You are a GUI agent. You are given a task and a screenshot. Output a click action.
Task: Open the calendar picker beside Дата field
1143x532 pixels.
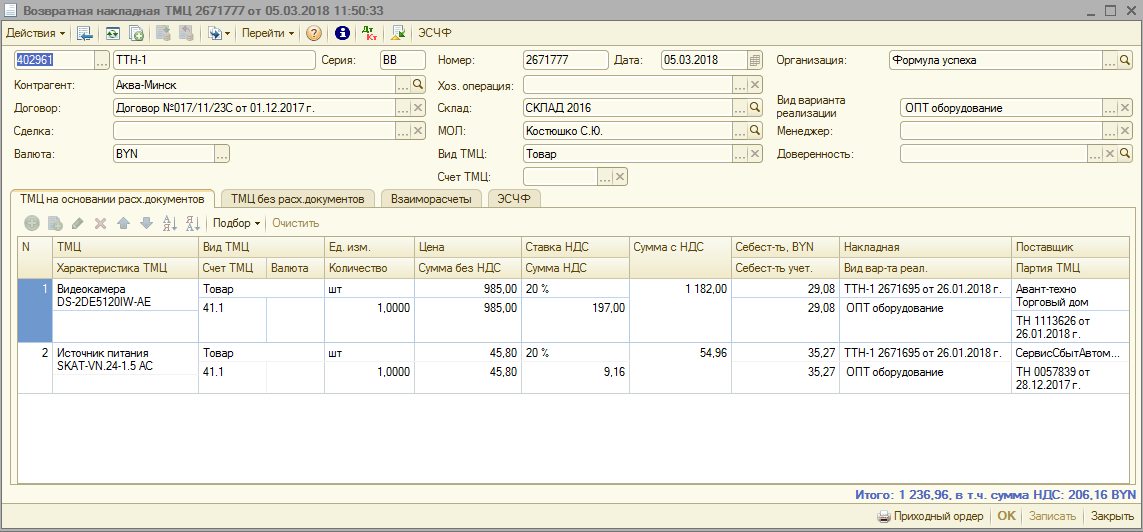pyautogui.click(x=755, y=60)
